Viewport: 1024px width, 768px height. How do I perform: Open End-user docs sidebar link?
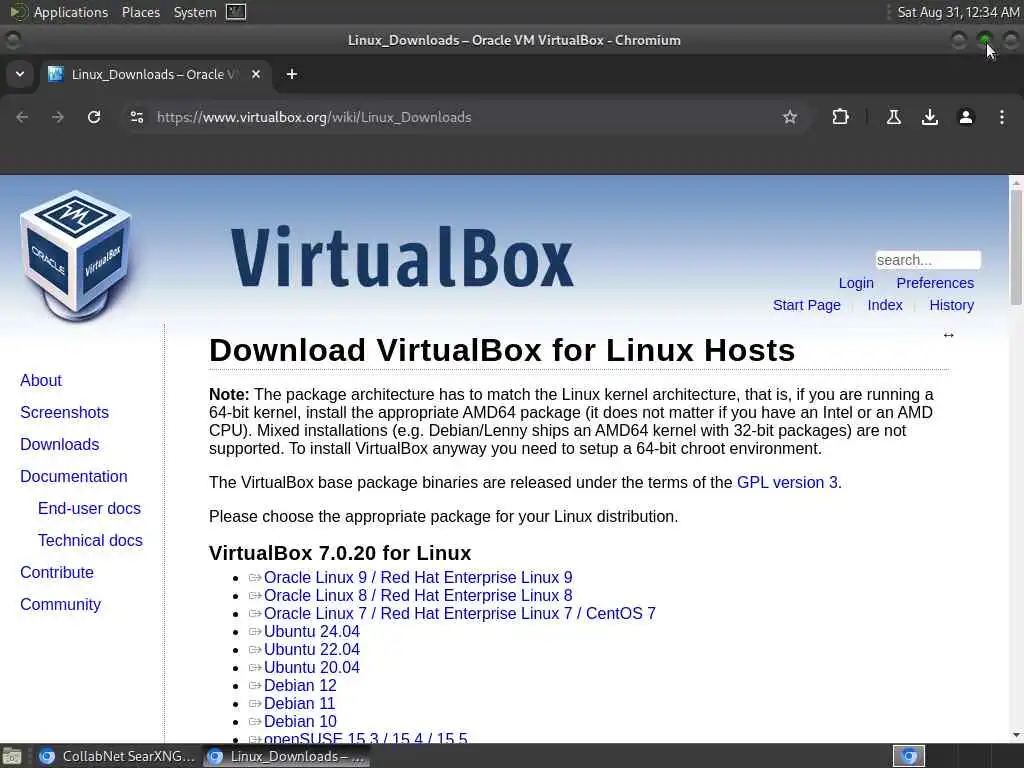[x=89, y=508]
